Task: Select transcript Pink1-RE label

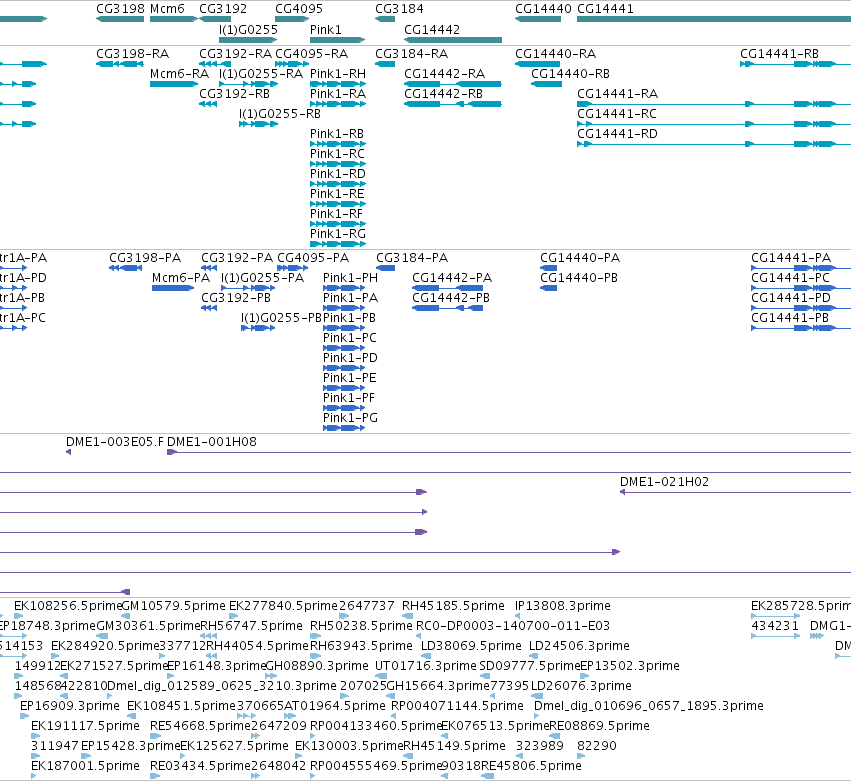Action: tap(337, 194)
